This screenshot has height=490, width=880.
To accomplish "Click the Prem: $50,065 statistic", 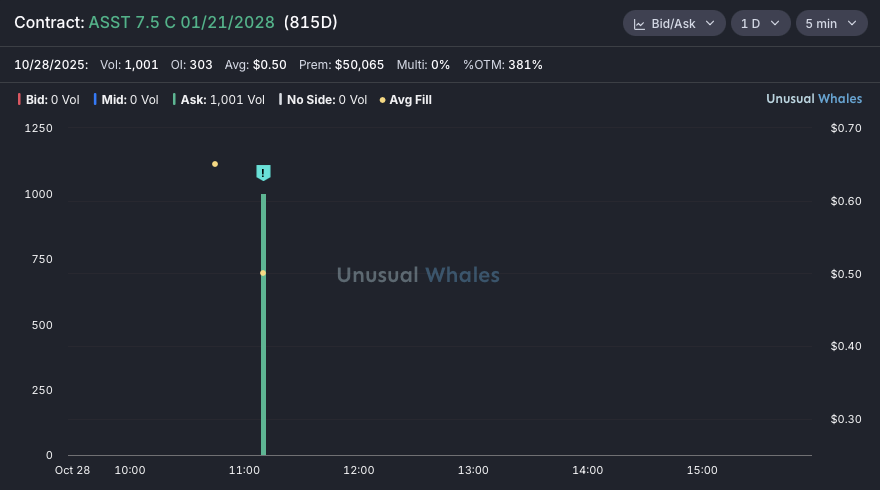I will click(341, 65).
